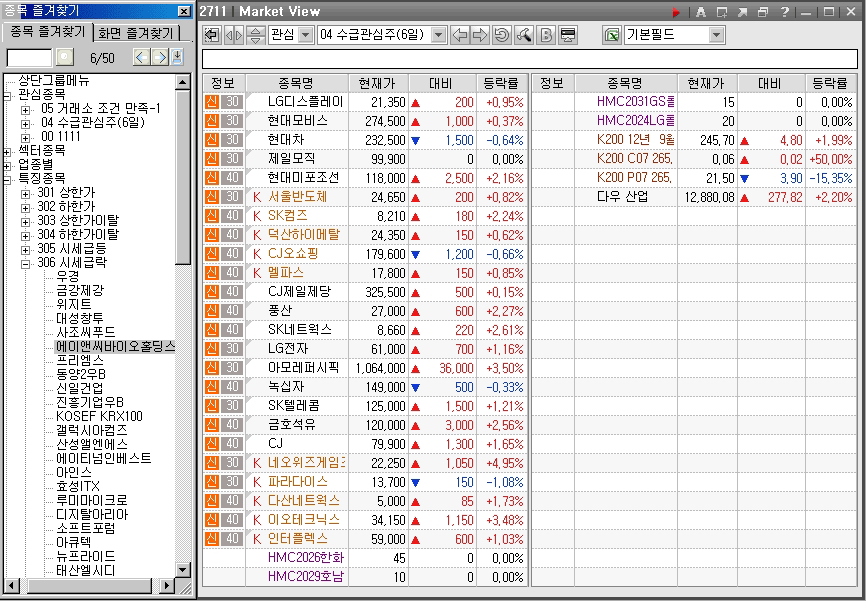Click the search magnifier icon in favorites panel
Viewport: 866px width, 601px height.
tap(65, 57)
